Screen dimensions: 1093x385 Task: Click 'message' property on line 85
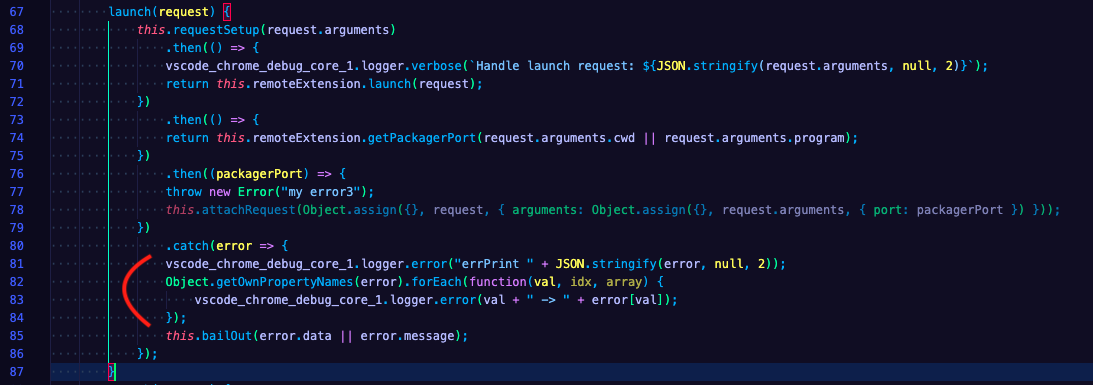tap(428, 336)
